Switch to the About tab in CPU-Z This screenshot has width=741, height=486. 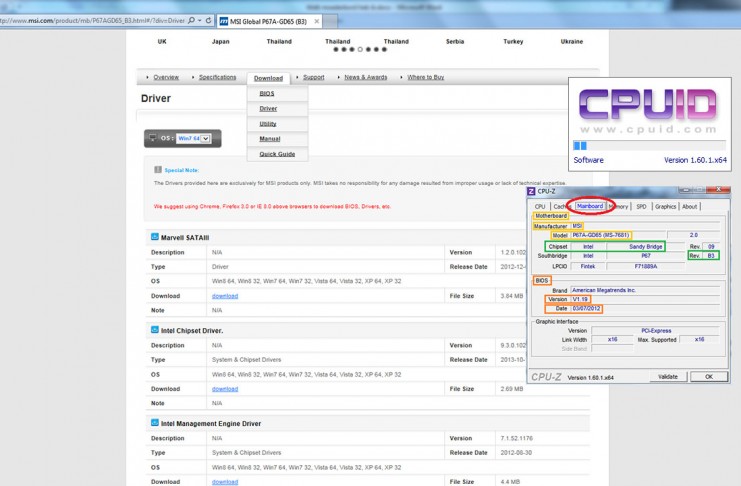(x=689, y=207)
